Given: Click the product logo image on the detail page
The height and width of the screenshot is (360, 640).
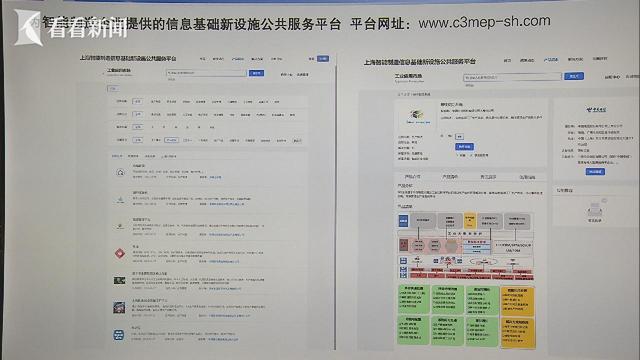Looking at the screenshot, I should (x=418, y=116).
